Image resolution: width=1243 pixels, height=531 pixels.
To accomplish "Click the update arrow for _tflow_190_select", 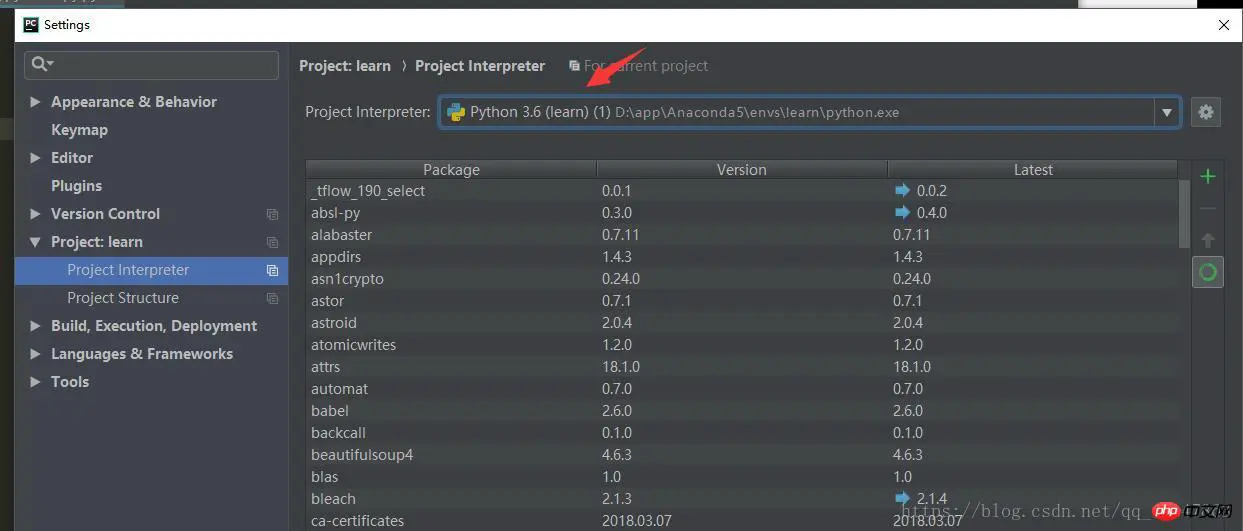I will point(903,190).
